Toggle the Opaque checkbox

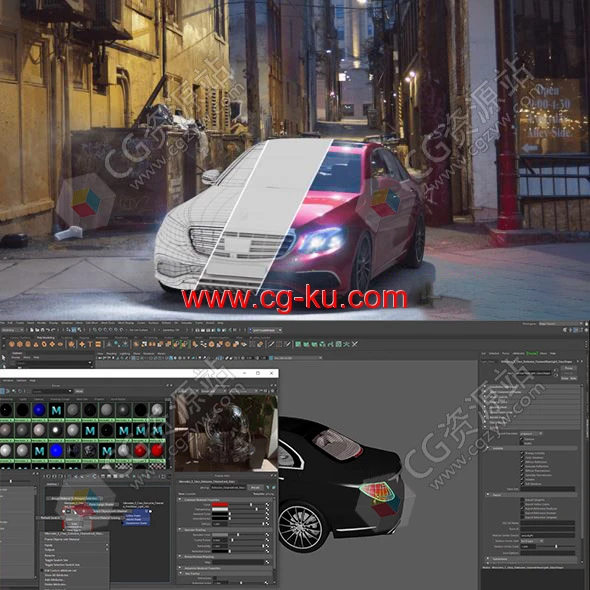[x=522, y=439]
